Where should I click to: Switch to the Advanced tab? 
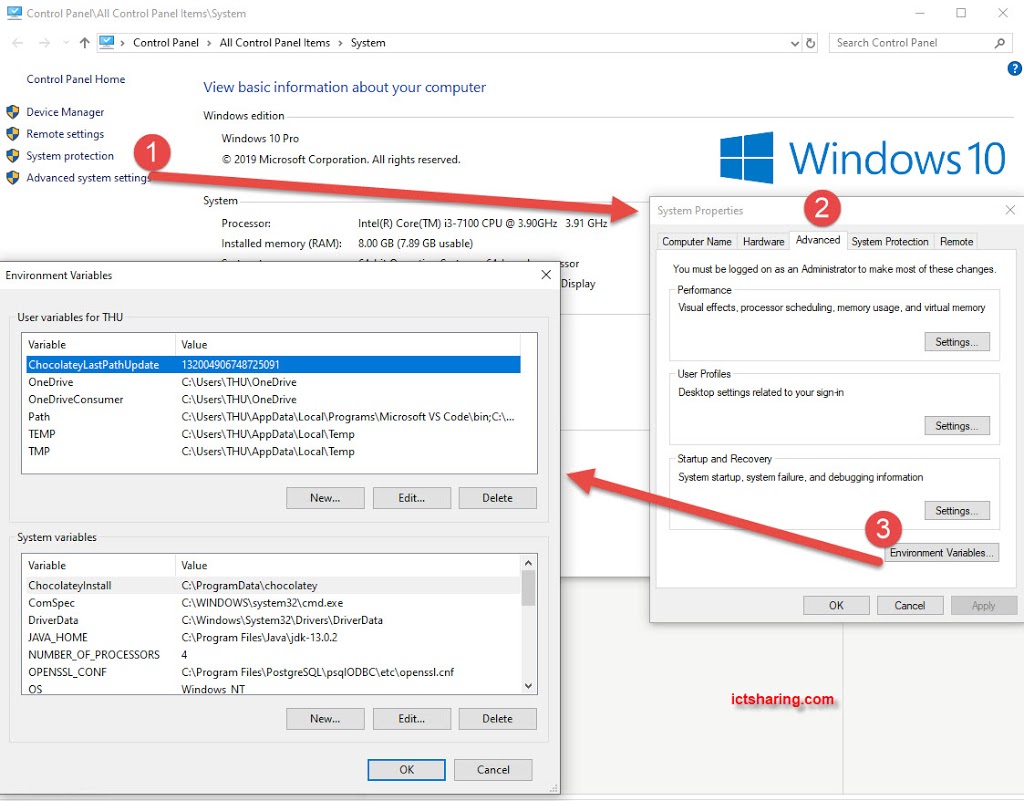(x=818, y=240)
